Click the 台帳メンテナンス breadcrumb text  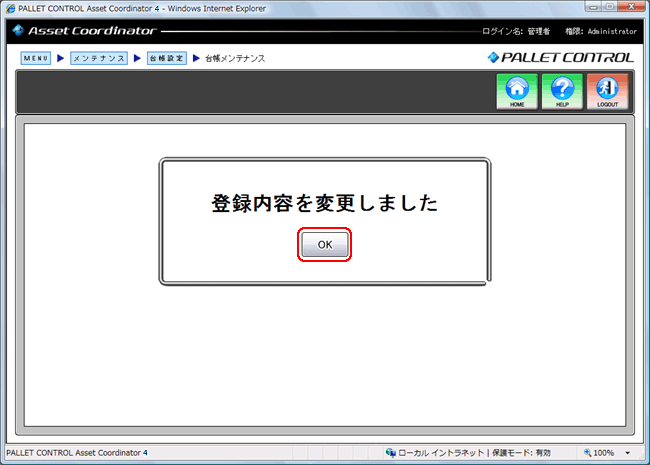pos(235,59)
